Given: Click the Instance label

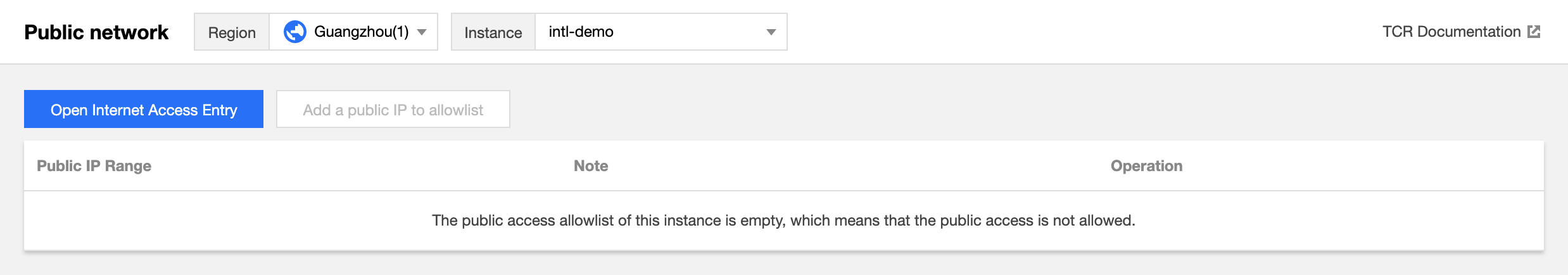Looking at the screenshot, I should (493, 32).
